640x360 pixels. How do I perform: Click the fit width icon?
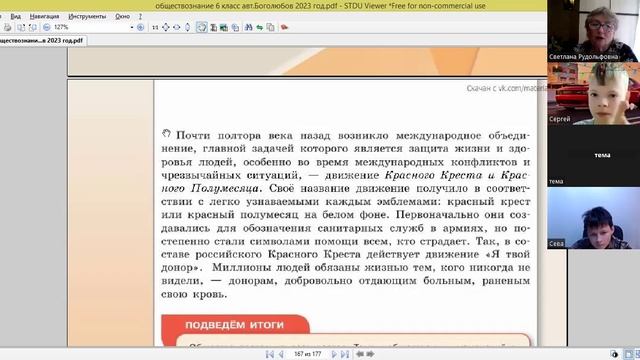point(177,27)
